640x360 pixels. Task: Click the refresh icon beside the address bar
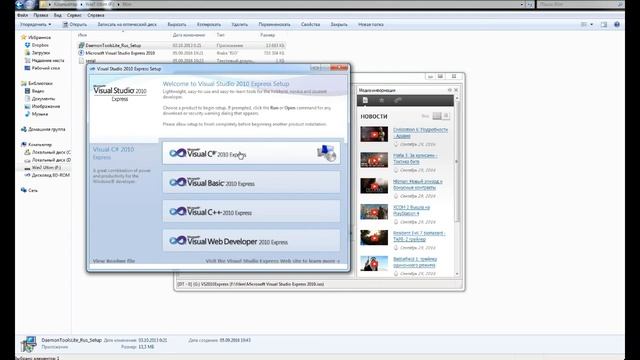click(x=530, y=4)
